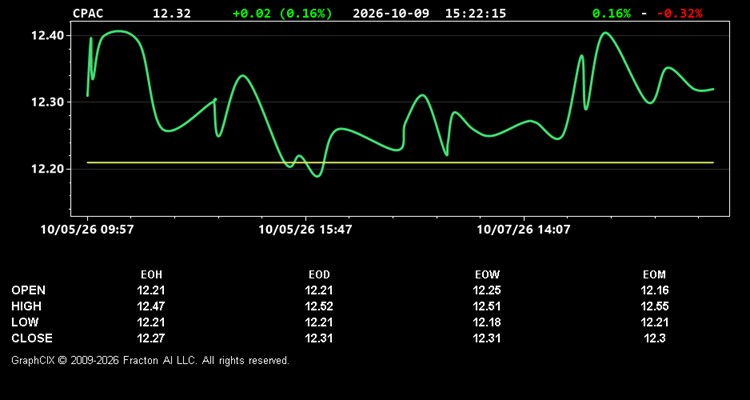Image resolution: width=750 pixels, height=400 pixels.
Task: Click EOH low value 12.21
Action: coord(151,322)
